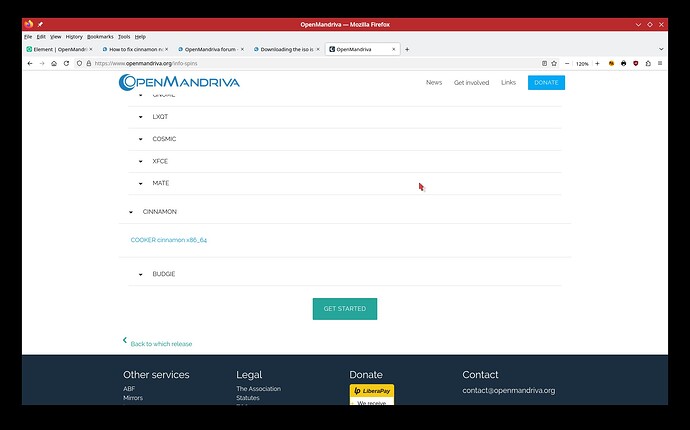This screenshot has width=690, height=430.
Task: Open the File menu
Action: coord(28,37)
